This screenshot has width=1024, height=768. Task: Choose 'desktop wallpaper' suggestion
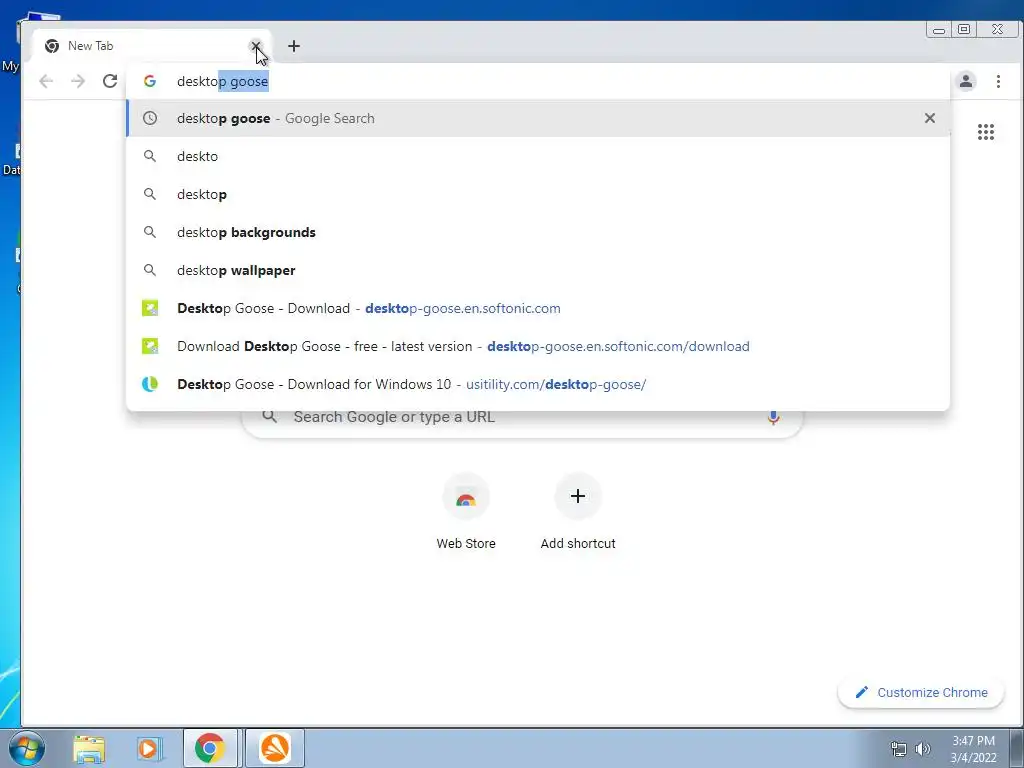(x=538, y=270)
